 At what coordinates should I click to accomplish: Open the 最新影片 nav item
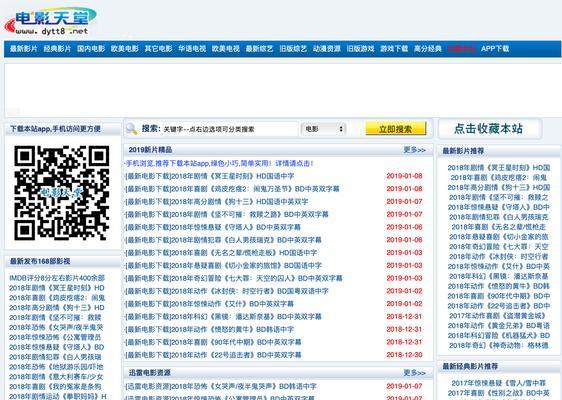click(x=24, y=49)
